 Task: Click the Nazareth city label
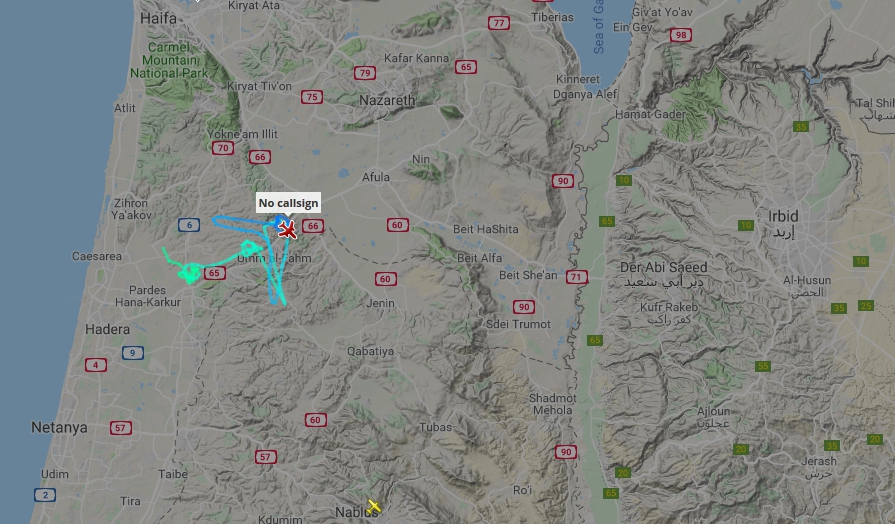[x=387, y=100]
